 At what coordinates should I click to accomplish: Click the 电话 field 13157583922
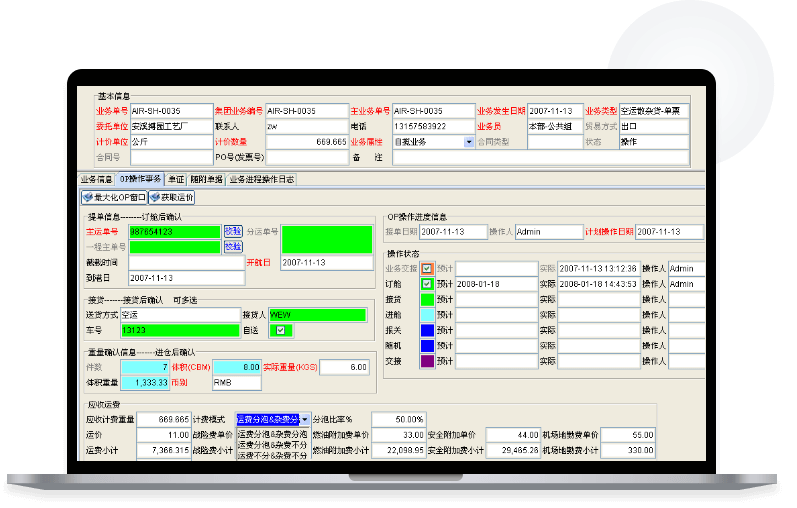pos(434,126)
